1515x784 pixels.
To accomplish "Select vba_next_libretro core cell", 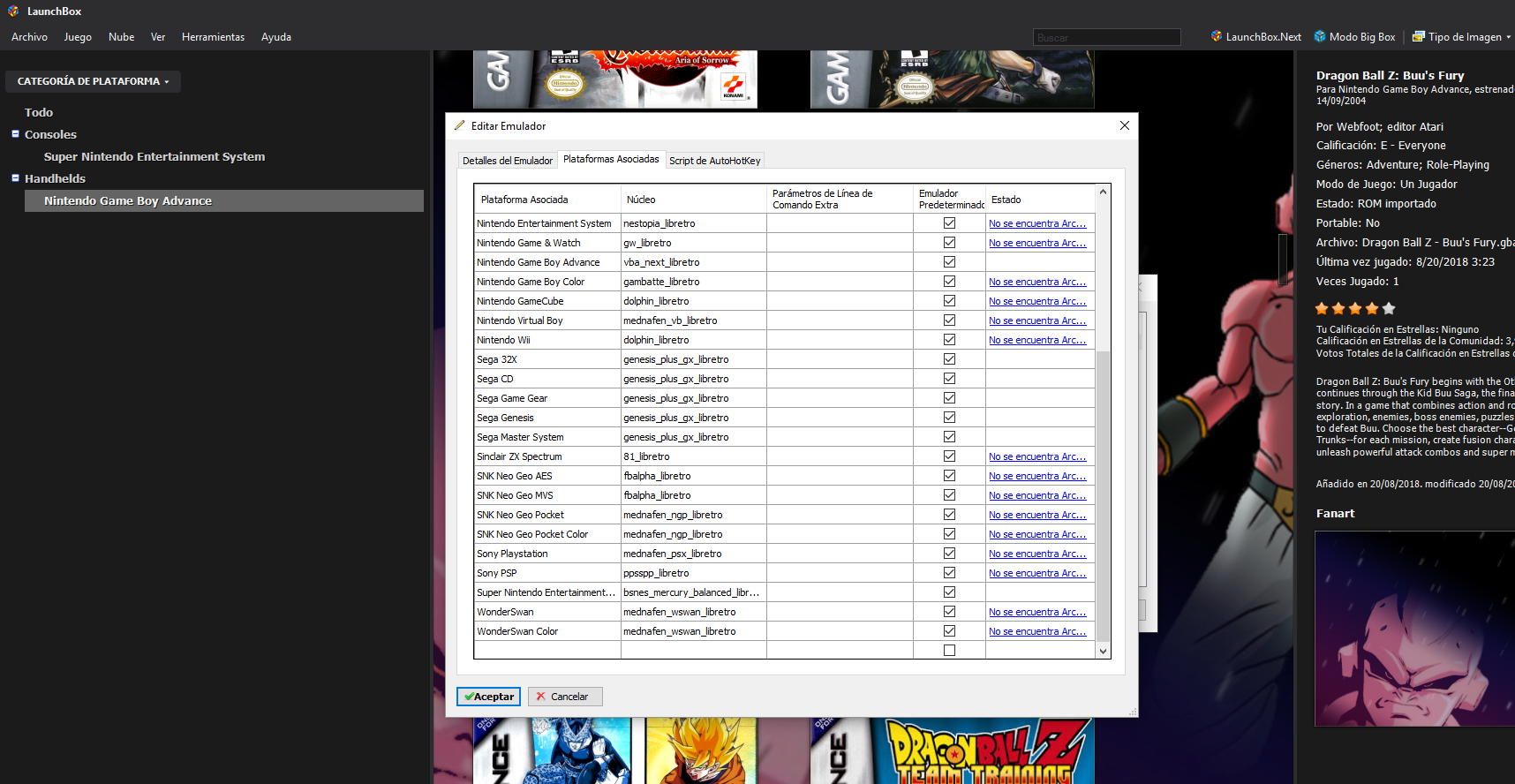I will [694, 262].
